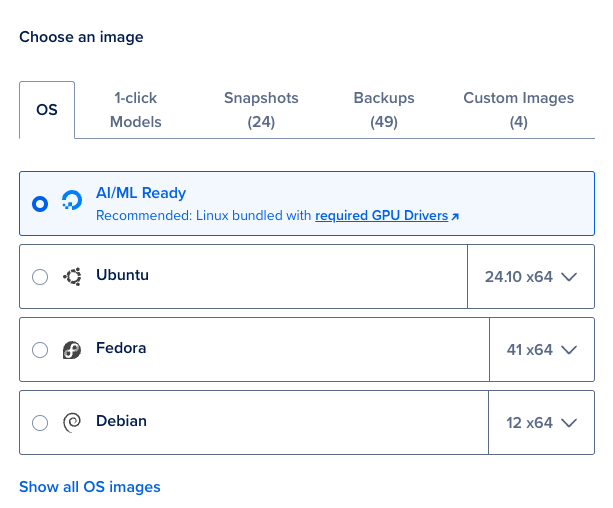Go to the Custom Images (4) tab
613x508 pixels.
coord(518,110)
